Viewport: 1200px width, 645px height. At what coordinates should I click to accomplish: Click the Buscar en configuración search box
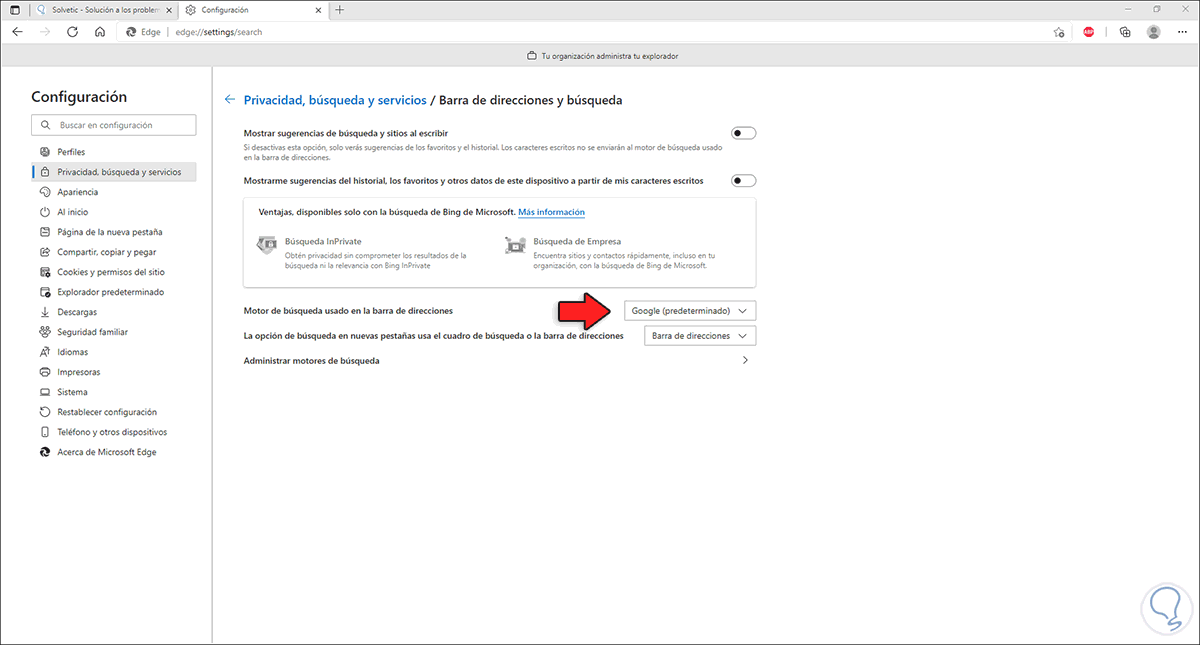114,125
